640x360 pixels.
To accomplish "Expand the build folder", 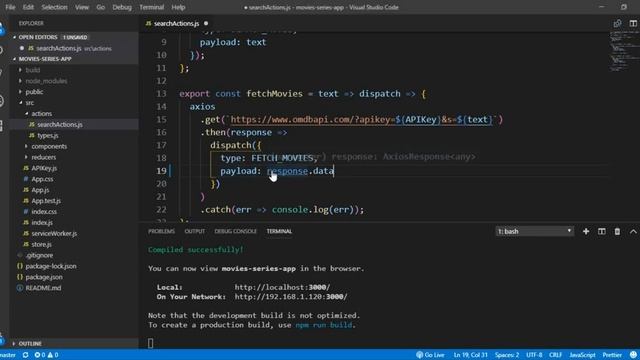I will 33,70.
